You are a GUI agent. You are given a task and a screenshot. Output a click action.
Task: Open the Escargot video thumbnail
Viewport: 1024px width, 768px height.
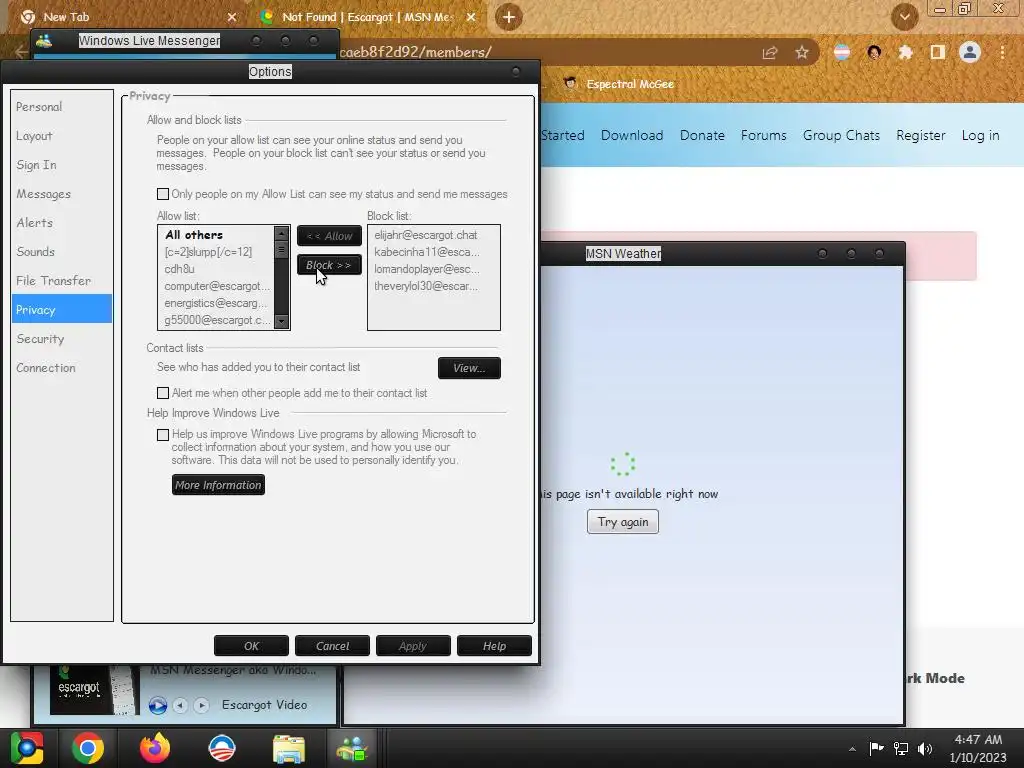94,690
